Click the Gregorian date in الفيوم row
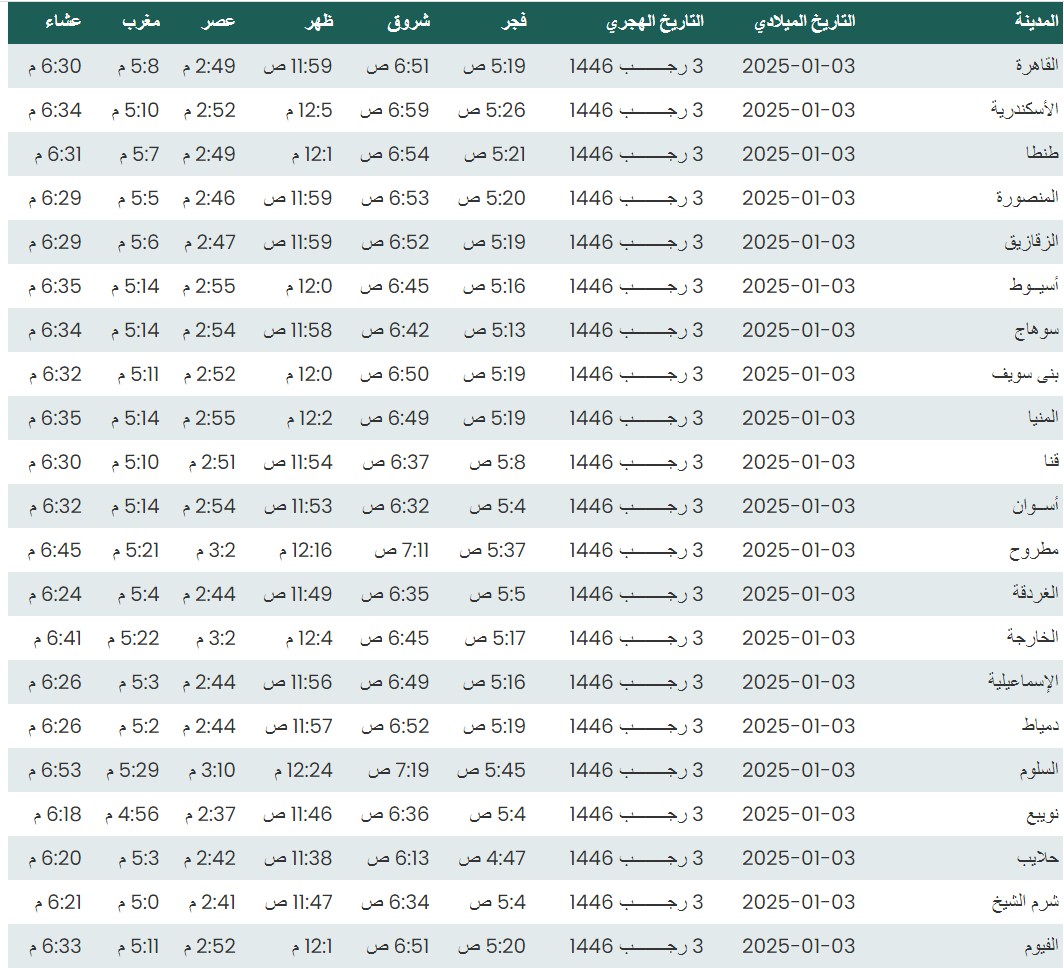The height and width of the screenshot is (968, 1064). click(798, 946)
